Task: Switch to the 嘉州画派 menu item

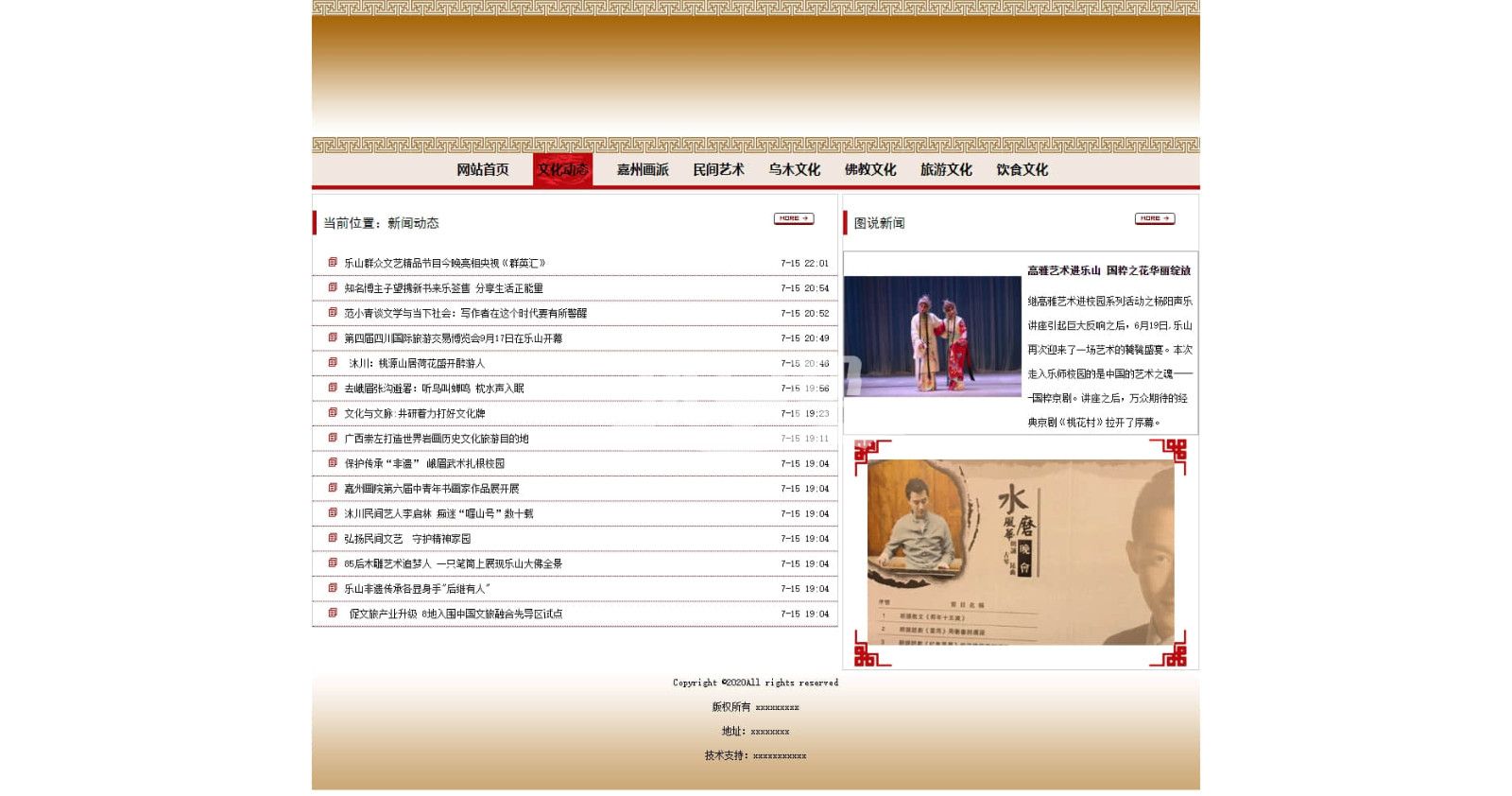Action: (x=643, y=170)
